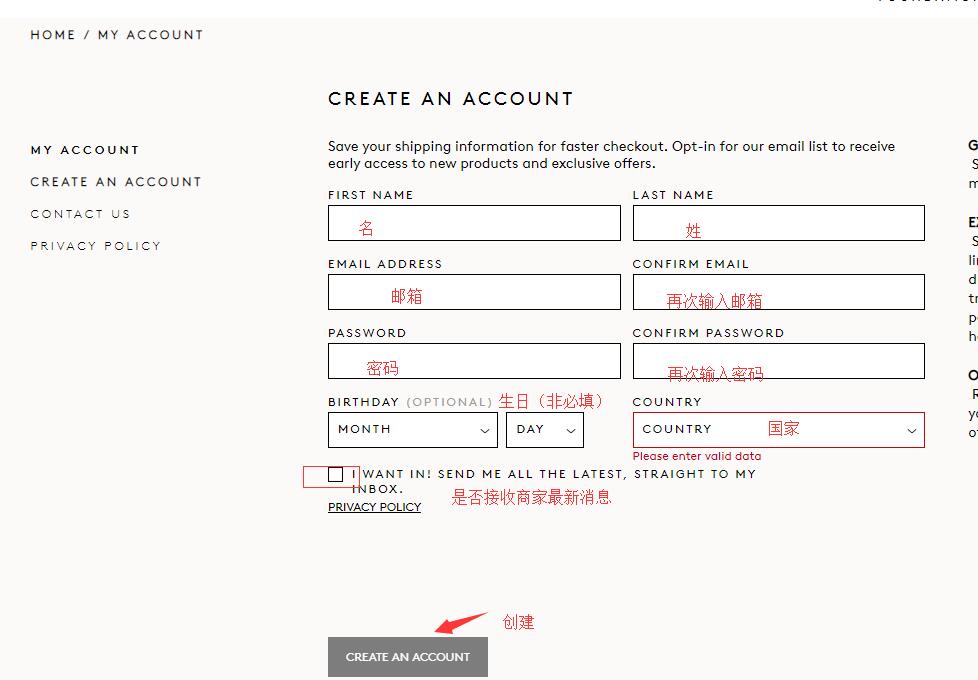Viewport: 978px width, 680px height.
Task: Click My Account in the breadcrumb trail
Action: click(150, 35)
